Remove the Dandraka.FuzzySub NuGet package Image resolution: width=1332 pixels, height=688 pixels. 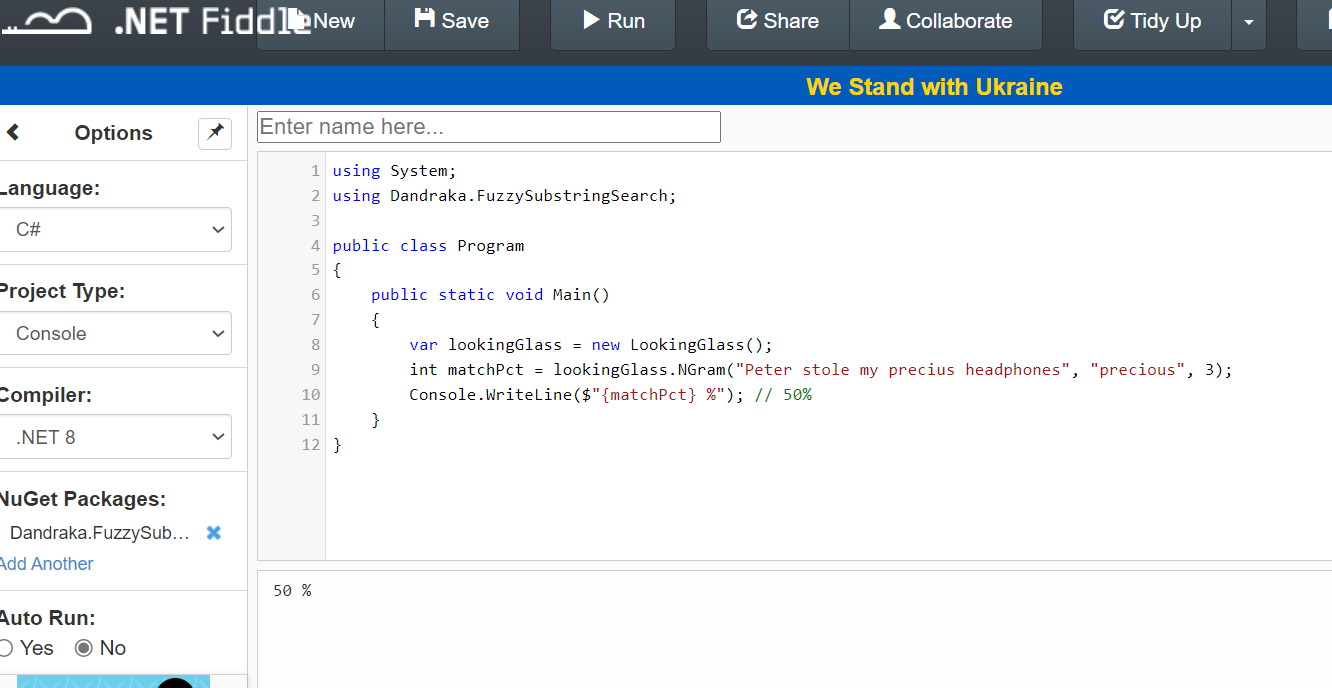(x=213, y=533)
